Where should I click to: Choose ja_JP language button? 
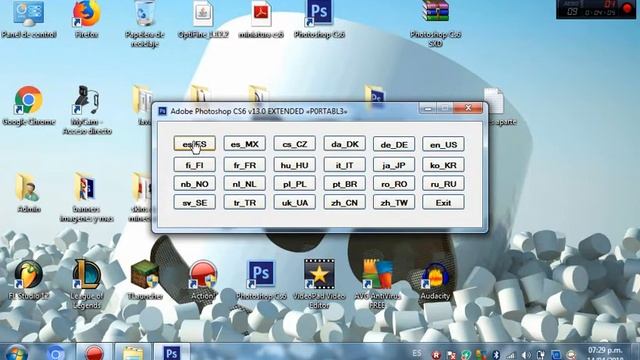394,165
